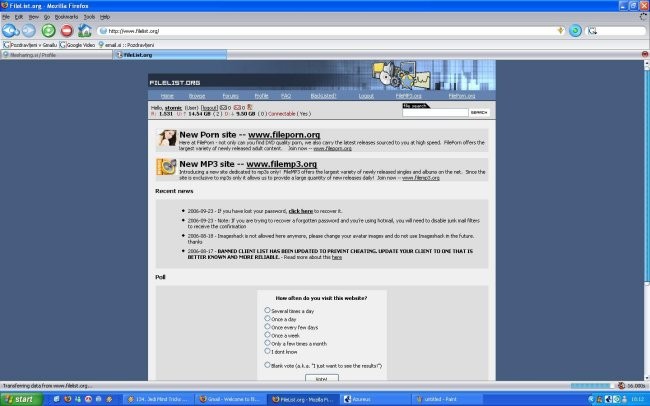Select the Blank vote poll option
The image size is (650, 406).
(267, 365)
